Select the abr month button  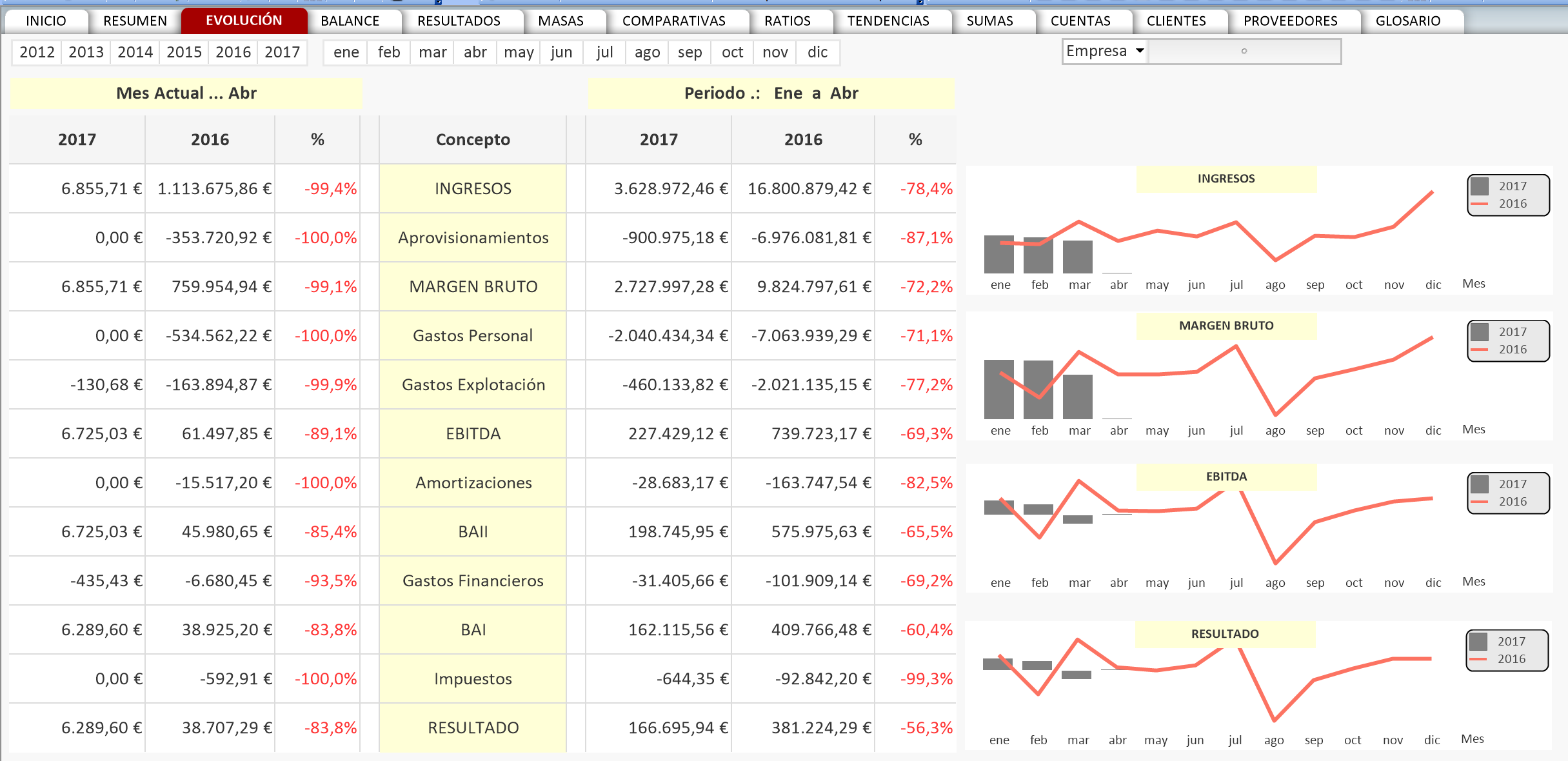(x=475, y=52)
